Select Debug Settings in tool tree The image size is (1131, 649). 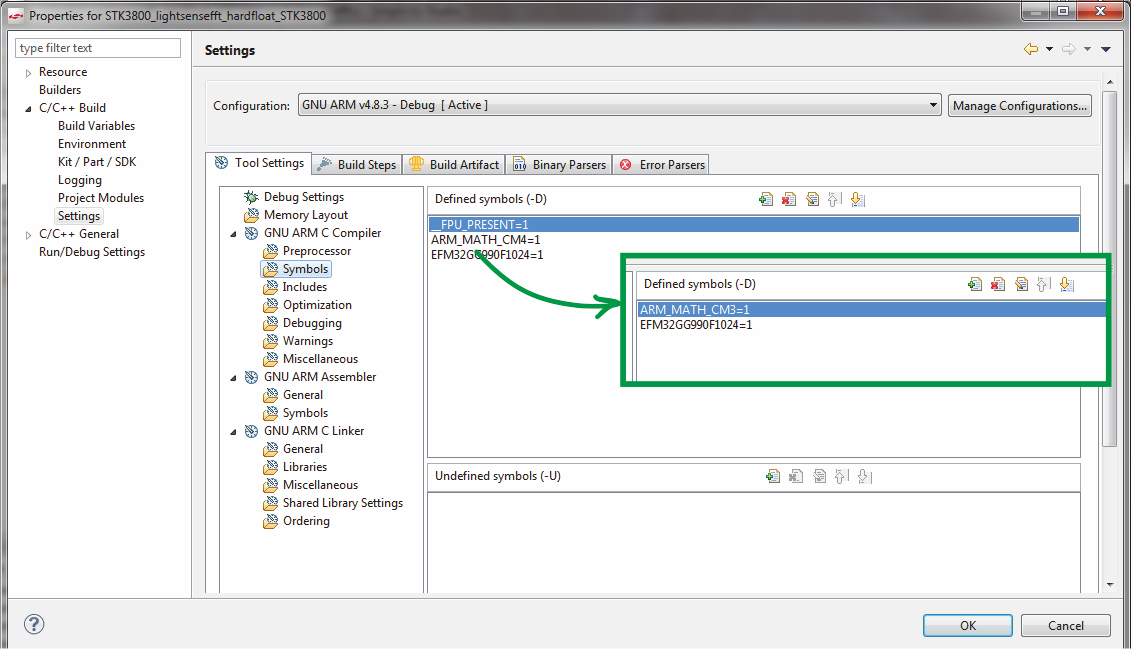(304, 197)
